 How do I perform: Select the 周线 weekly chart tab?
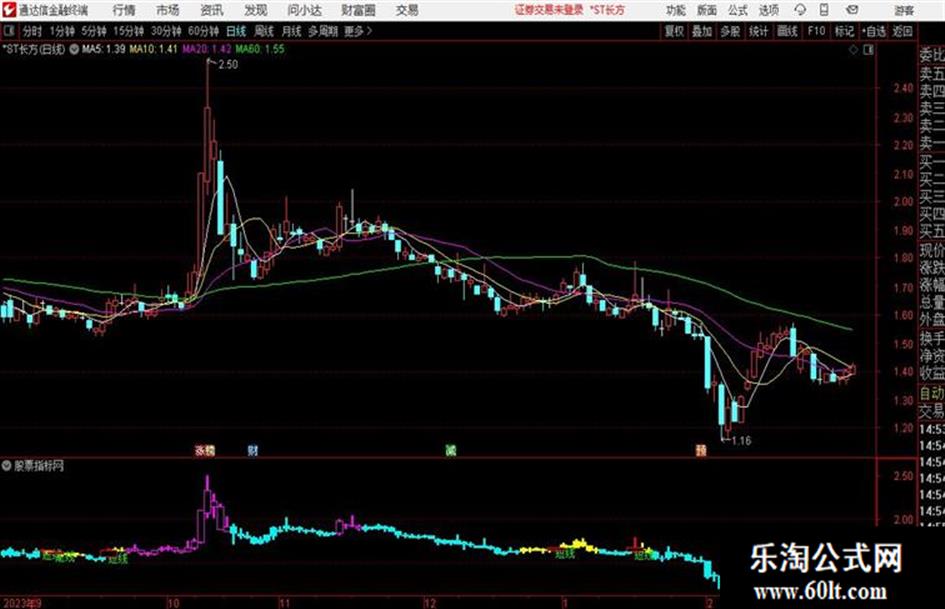pyautogui.click(x=263, y=31)
